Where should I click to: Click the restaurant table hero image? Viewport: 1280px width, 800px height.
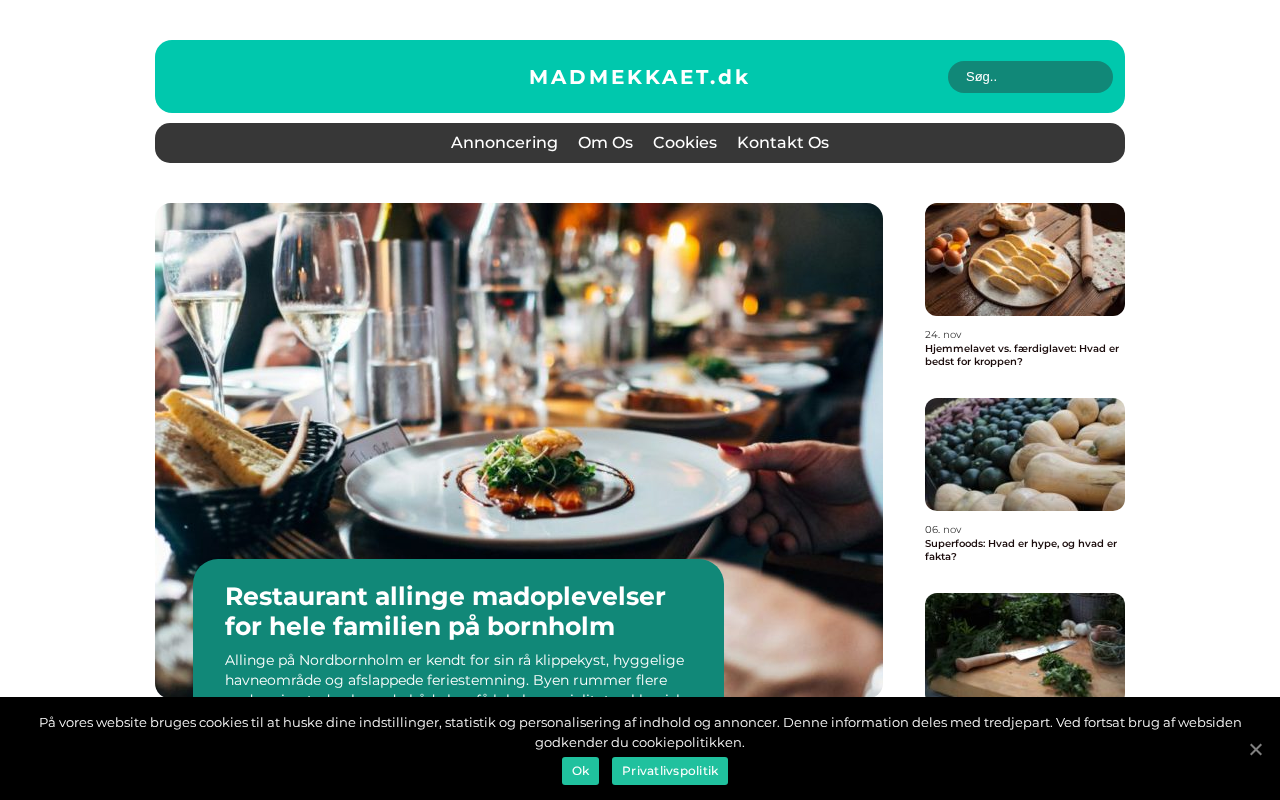pyautogui.click(x=519, y=380)
